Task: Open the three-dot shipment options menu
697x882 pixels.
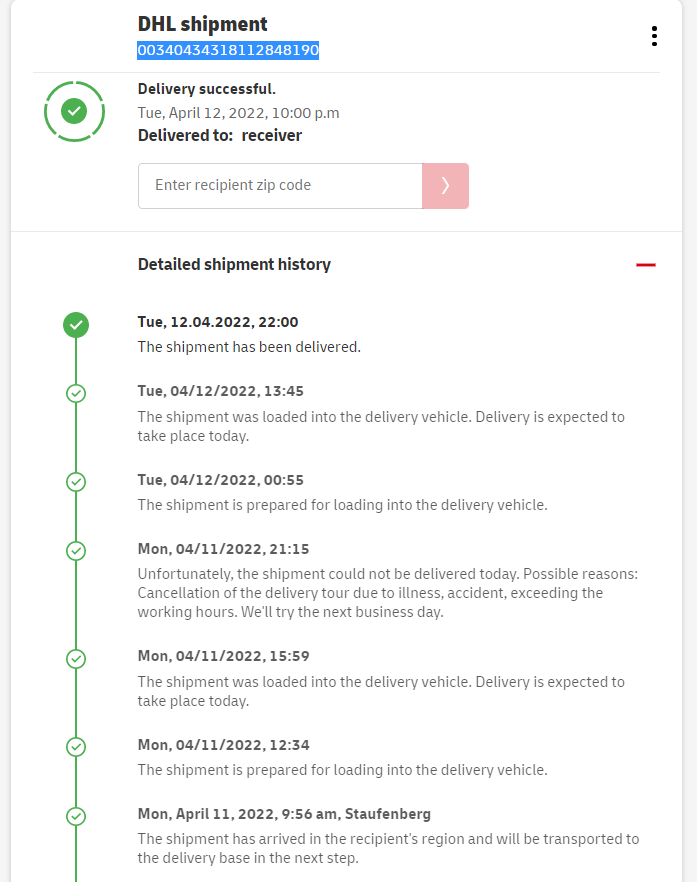Action: (x=654, y=37)
